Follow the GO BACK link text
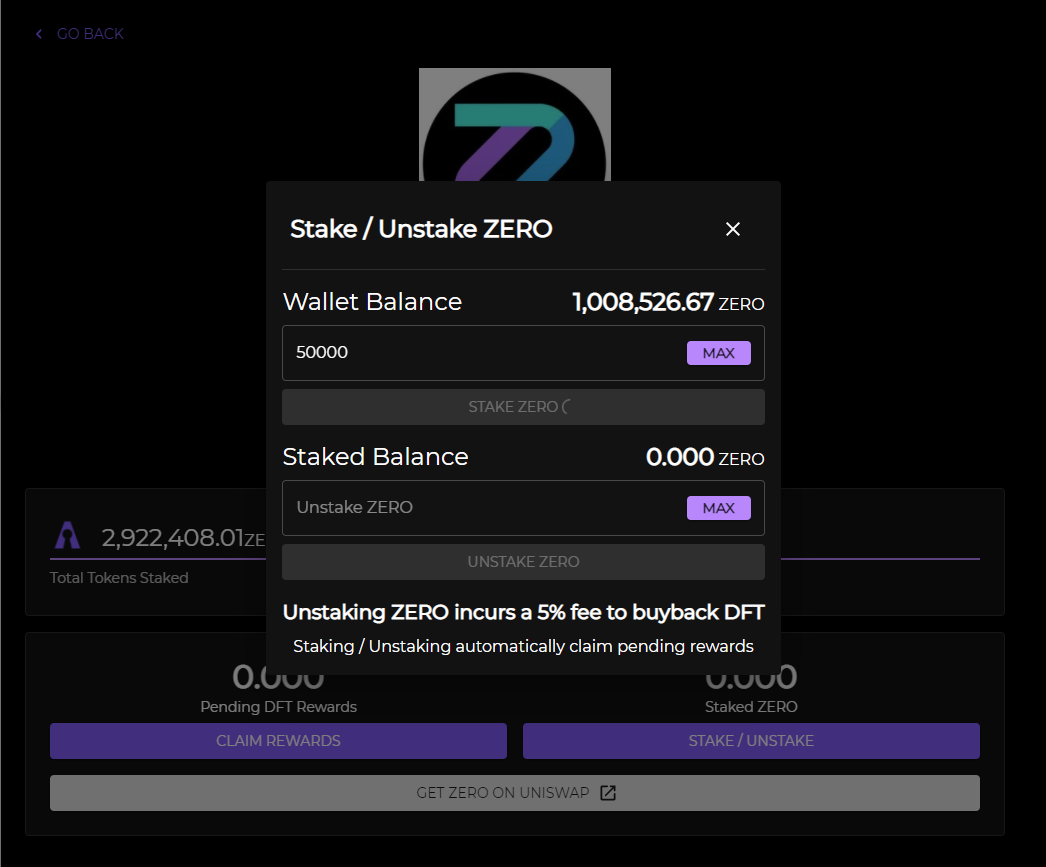The width and height of the screenshot is (1046, 867). tap(90, 34)
